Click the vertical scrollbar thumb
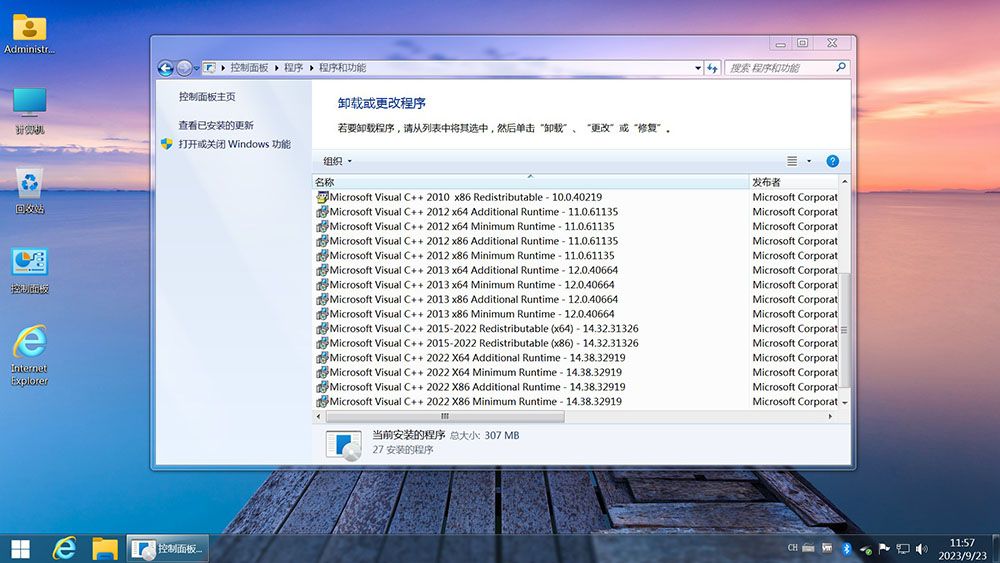The width and height of the screenshot is (1000, 563). (x=844, y=330)
